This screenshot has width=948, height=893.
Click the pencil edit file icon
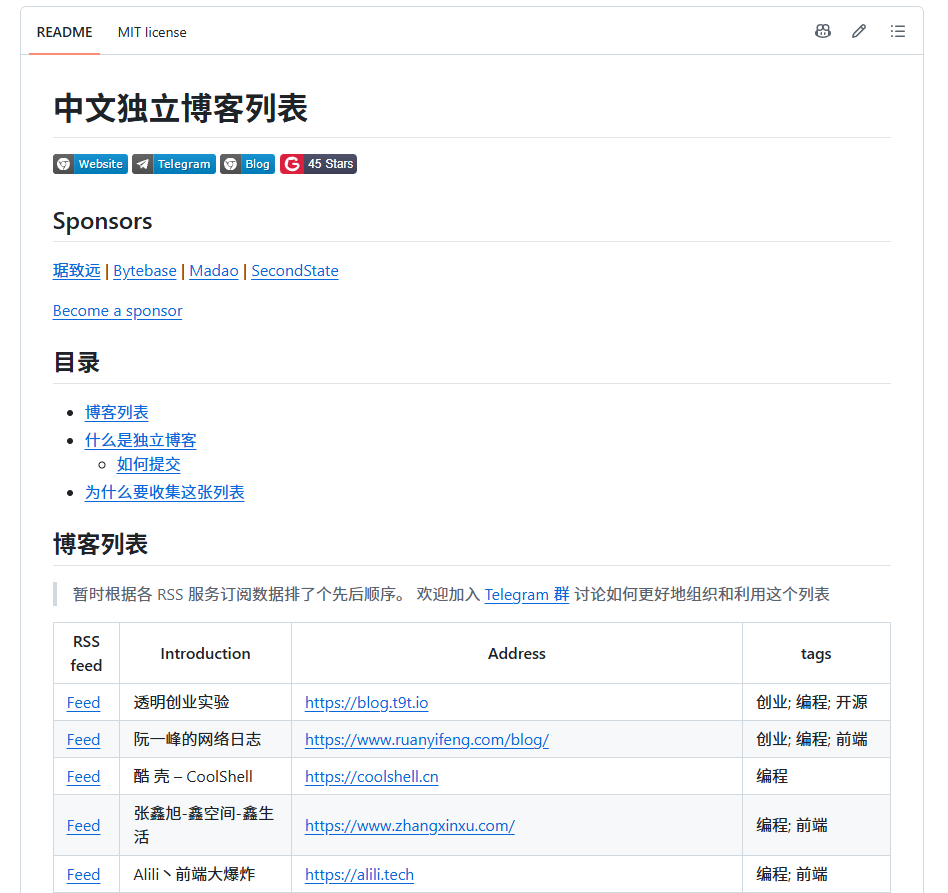859,31
